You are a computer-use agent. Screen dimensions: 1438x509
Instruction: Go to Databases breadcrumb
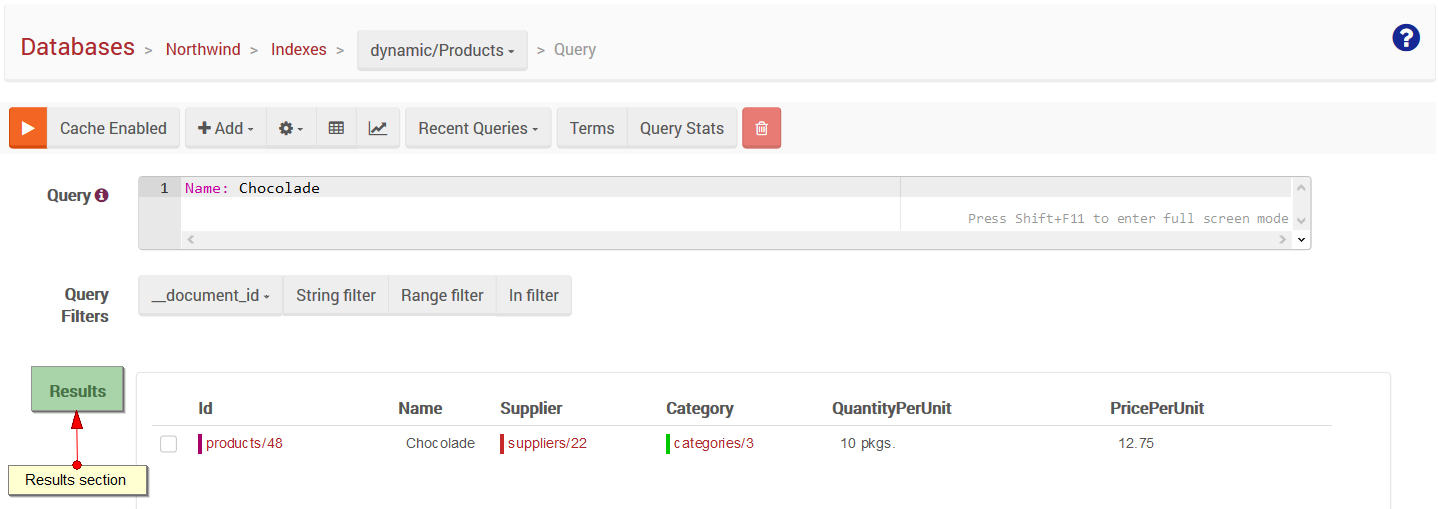pos(77,47)
